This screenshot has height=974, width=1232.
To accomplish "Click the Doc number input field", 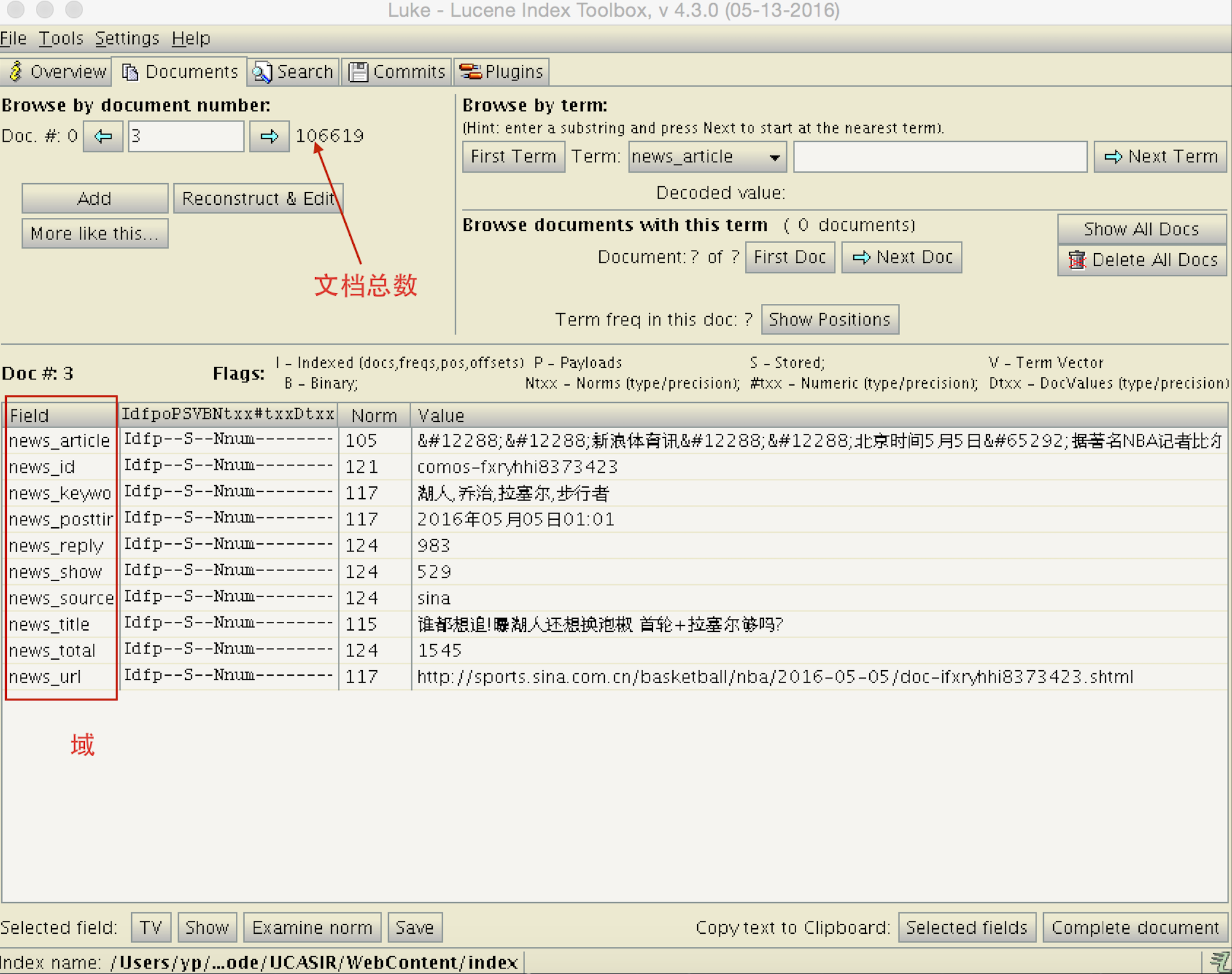I will [186, 134].
